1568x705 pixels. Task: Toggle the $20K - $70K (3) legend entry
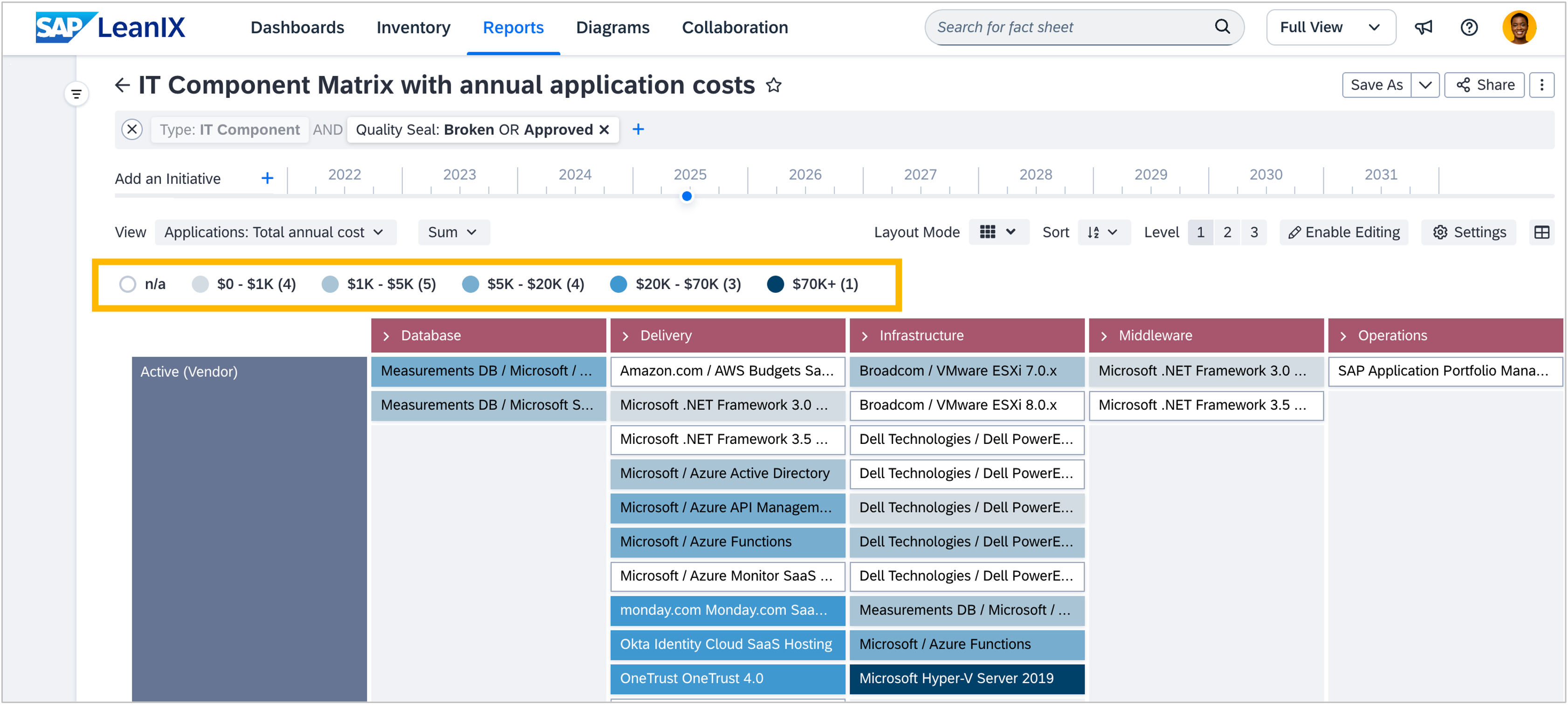click(x=675, y=284)
